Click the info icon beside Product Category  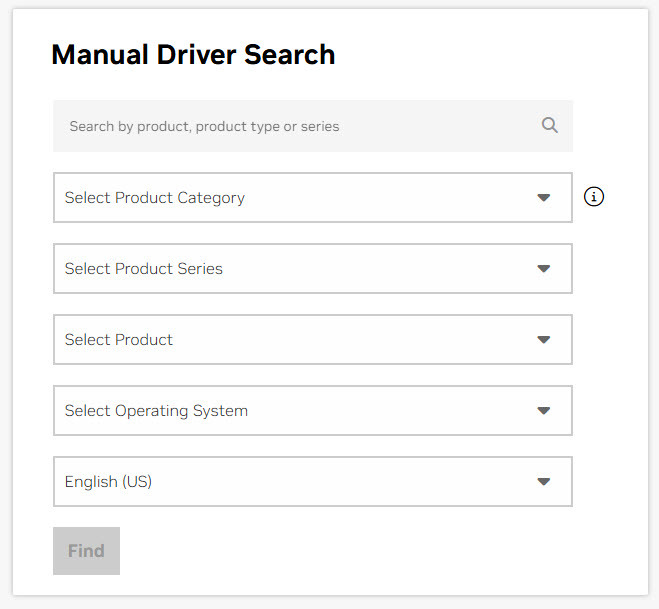click(594, 197)
